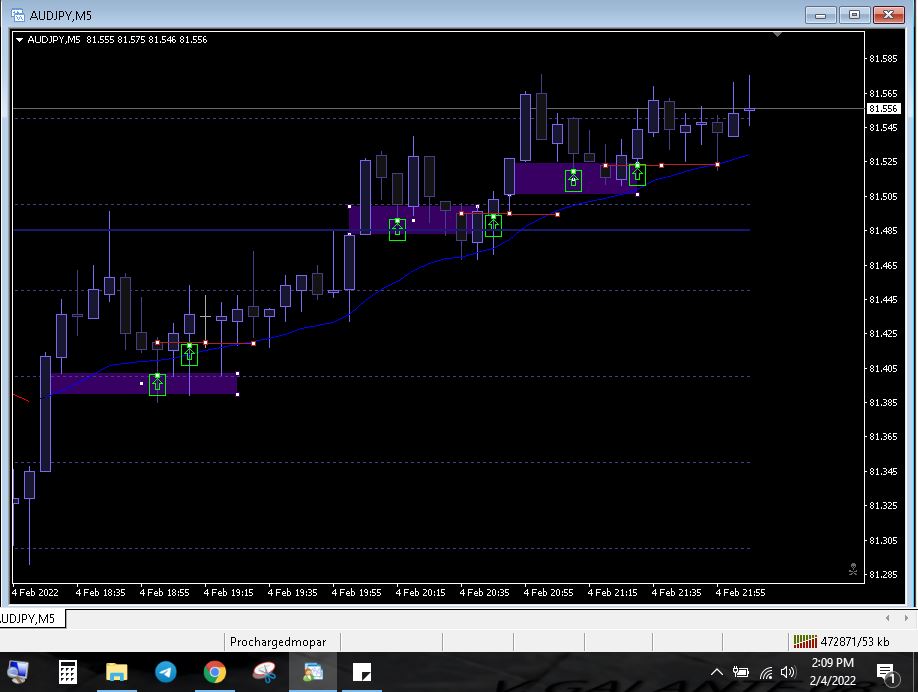
Task: Click the AUDJPY,M5 label dropdown triangle
Action: tap(20, 40)
